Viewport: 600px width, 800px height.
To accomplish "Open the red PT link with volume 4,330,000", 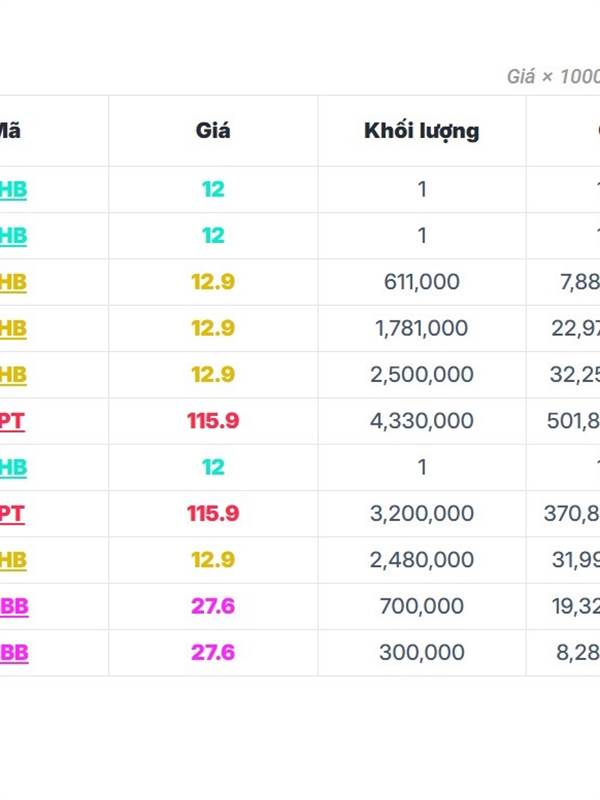I will pyautogui.click(x=12, y=421).
